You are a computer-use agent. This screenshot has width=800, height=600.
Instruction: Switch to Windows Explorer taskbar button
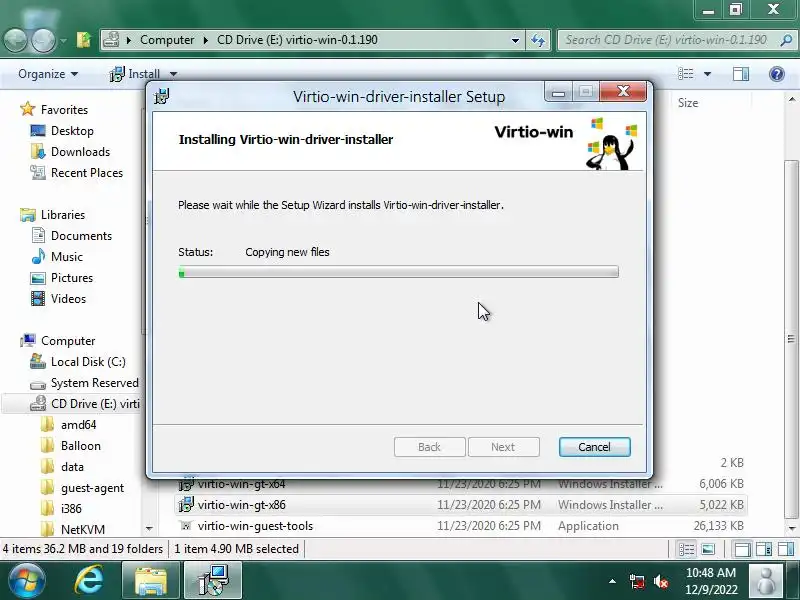(x=151, y=581)
